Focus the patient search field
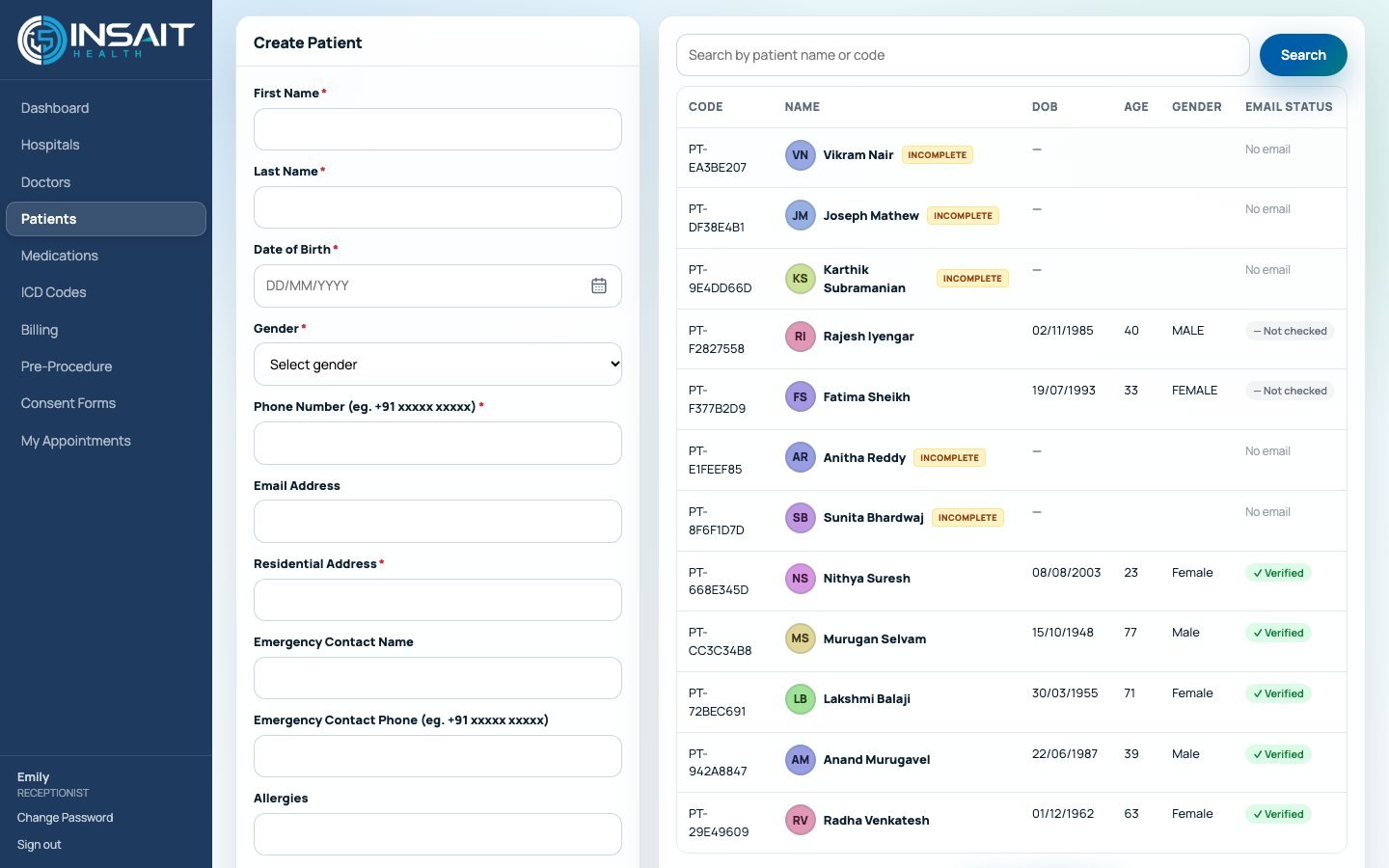This screenshot has width=1389, height=868. (x=963, y=55)
